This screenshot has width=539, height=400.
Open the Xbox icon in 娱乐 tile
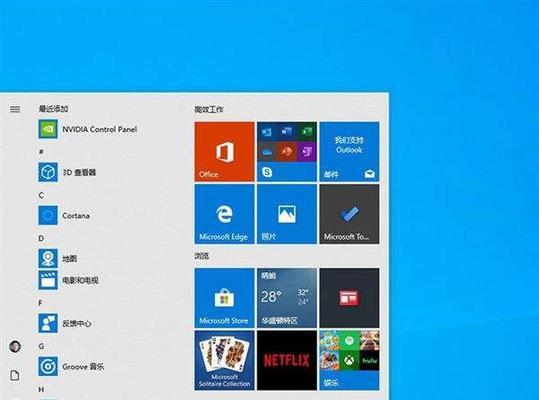(349, 360)
